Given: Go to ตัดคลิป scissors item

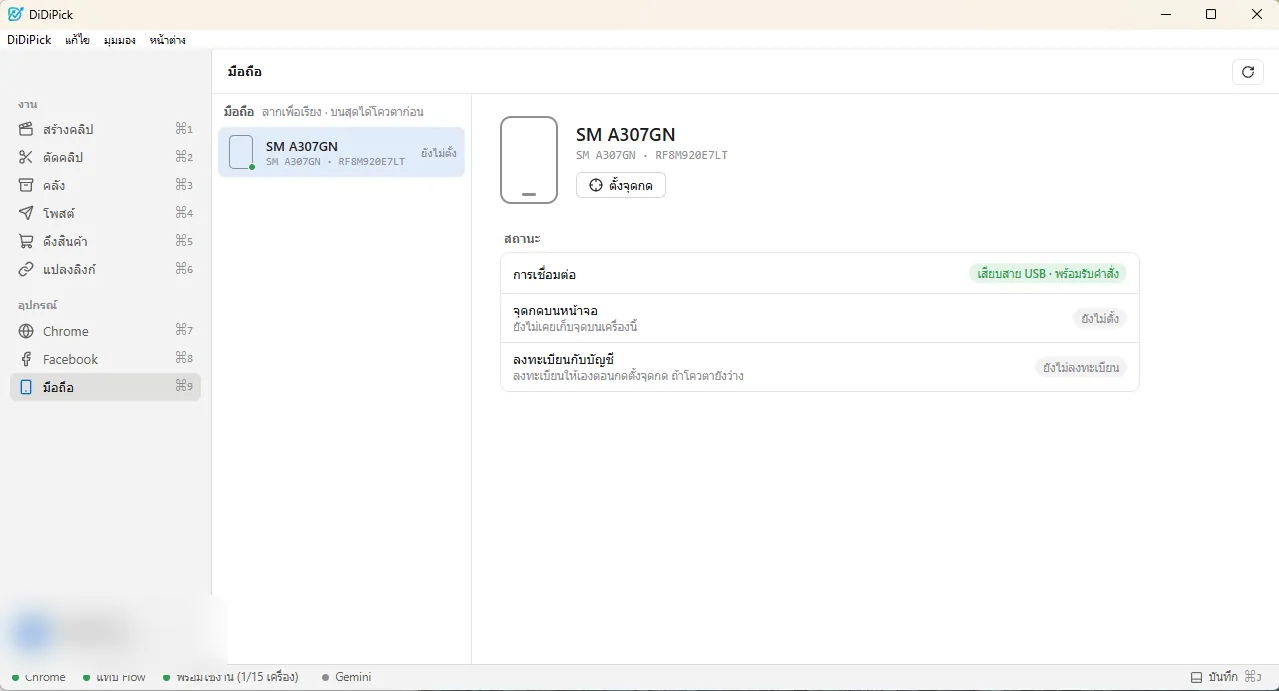Looking at the screenshot, I should 105,157.
